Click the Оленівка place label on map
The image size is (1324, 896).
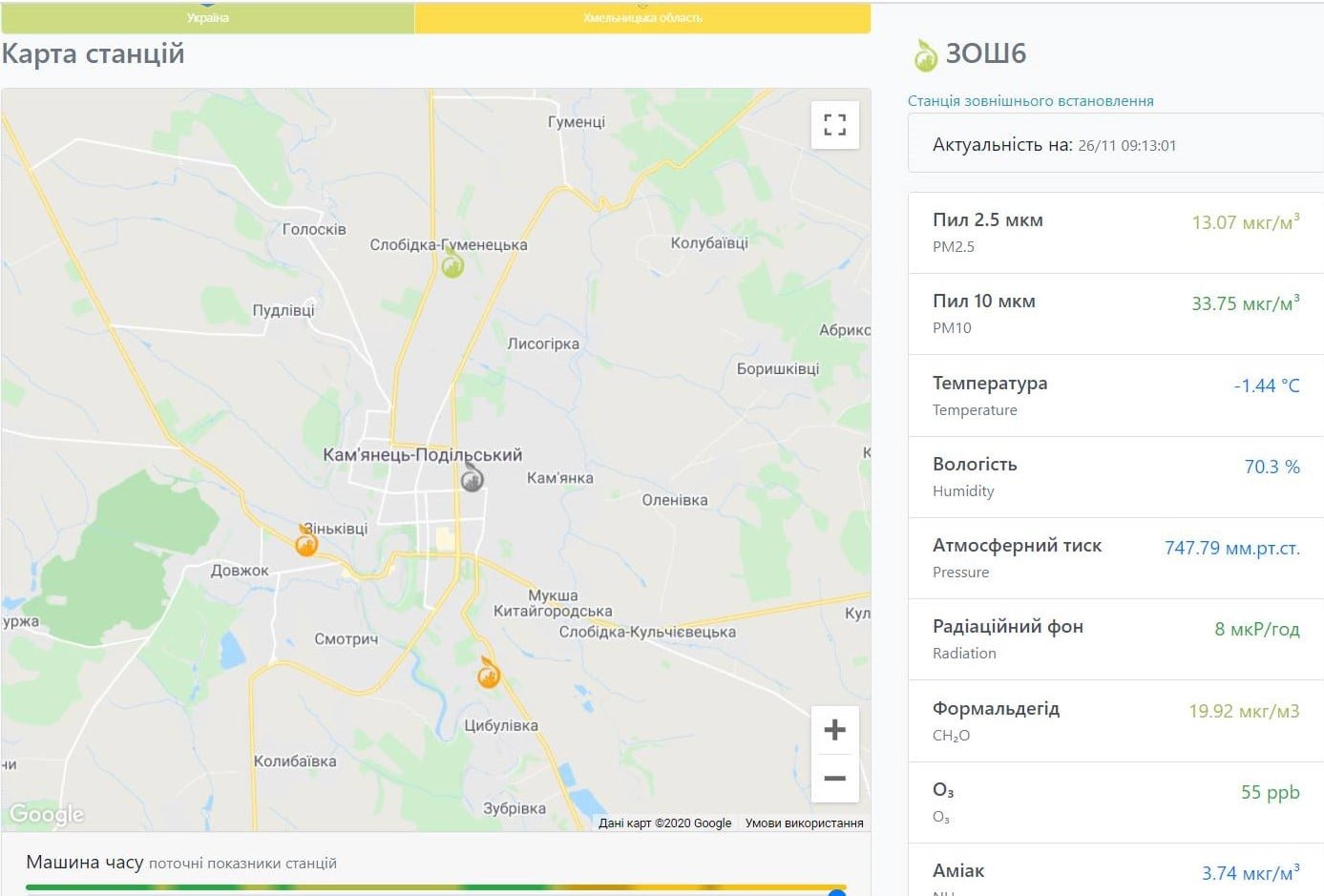675,500
